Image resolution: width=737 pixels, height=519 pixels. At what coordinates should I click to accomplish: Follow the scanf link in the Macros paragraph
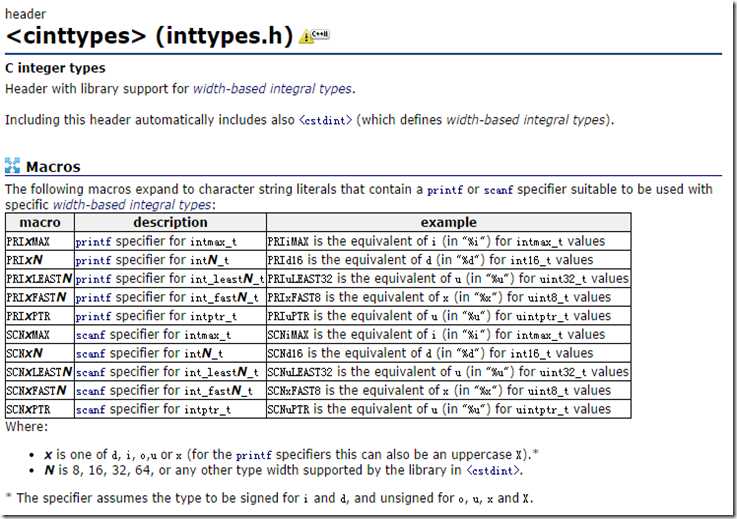498,190
